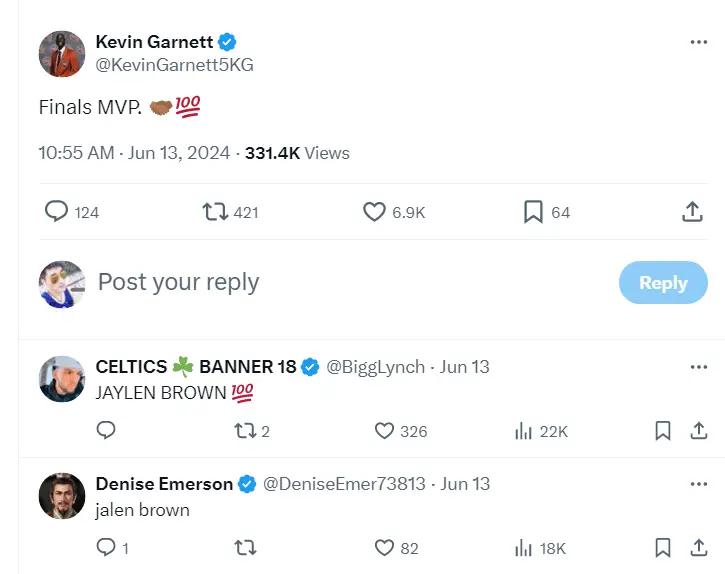The width and height of the screenshot is (725, 574).
Task: Share Denise Emerson's reply
Action: (699, 548)
